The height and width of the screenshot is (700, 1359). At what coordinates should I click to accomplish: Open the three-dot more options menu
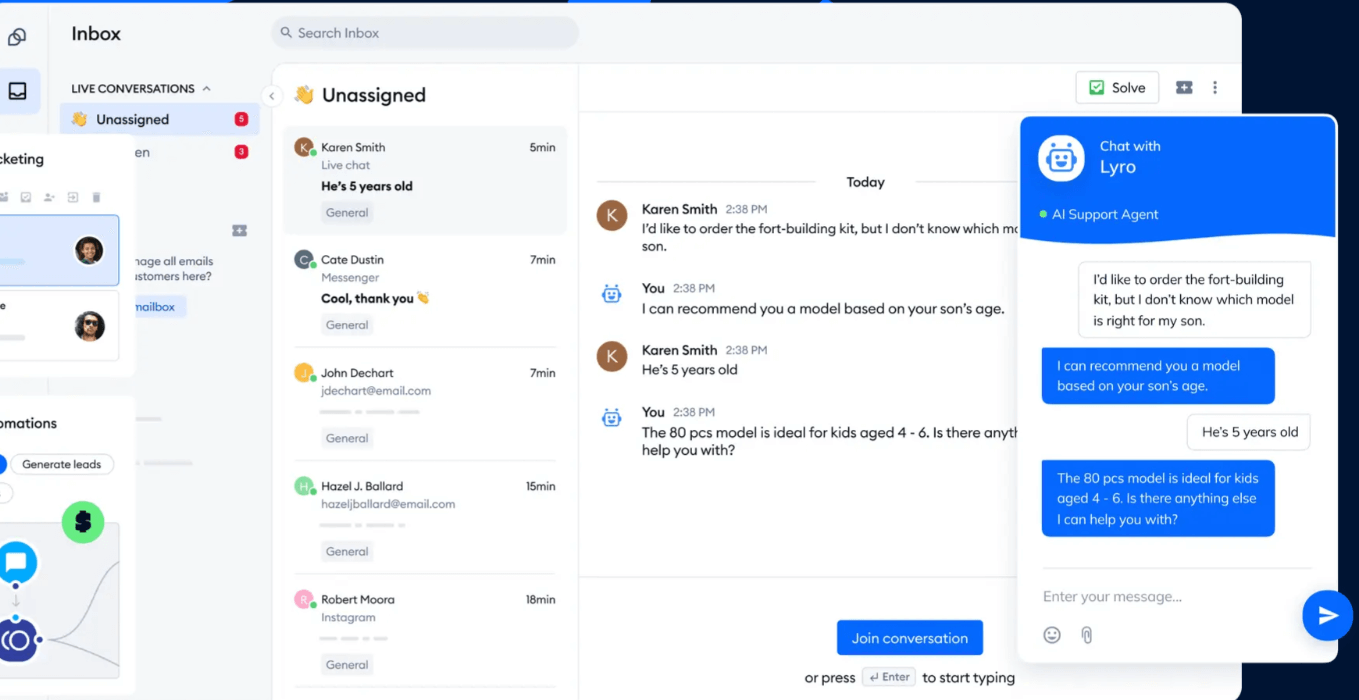tap(1215, 88)
